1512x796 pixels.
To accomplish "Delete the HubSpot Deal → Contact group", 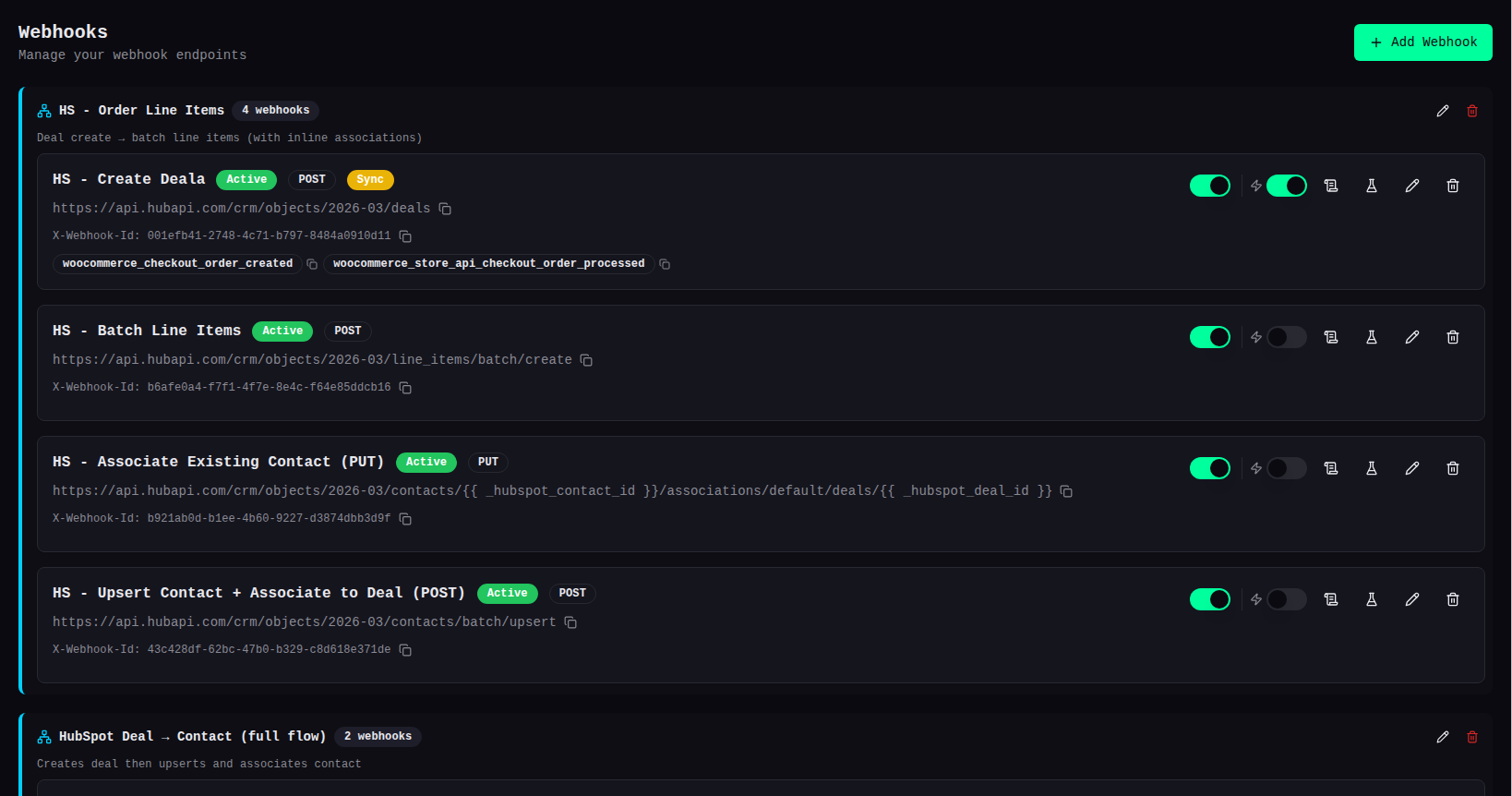I will coord(1472,737).
